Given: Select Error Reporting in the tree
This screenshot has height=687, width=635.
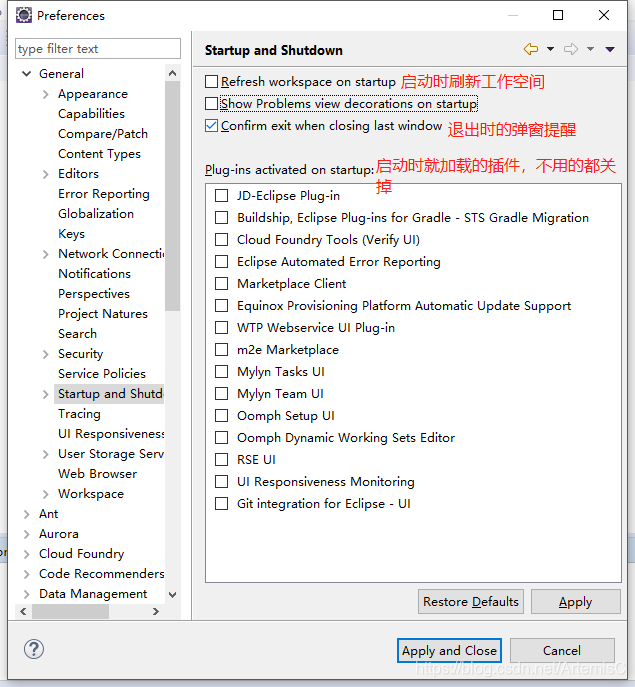Looking at the screenshot, I should 104,194.
